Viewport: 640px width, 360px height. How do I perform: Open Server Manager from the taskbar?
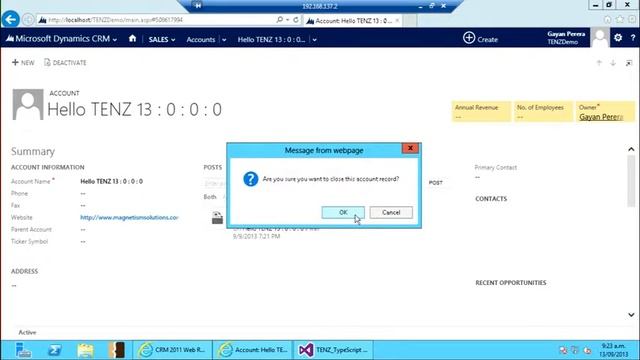click(x=23, y=350)
